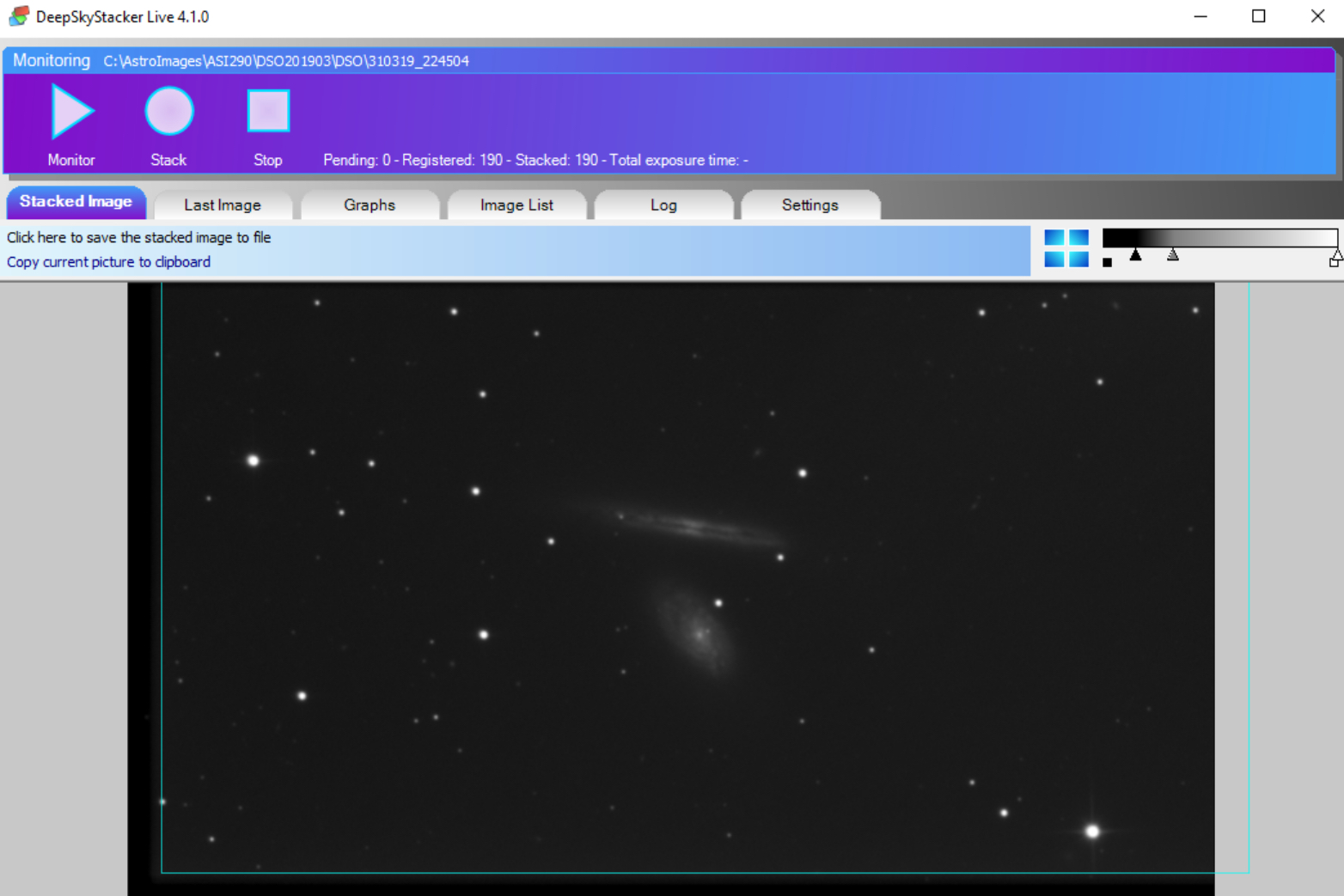This screenshot has width=1344, height=896.
Task: Click 'save the stacked image to file' link
Action: (139, 238)
